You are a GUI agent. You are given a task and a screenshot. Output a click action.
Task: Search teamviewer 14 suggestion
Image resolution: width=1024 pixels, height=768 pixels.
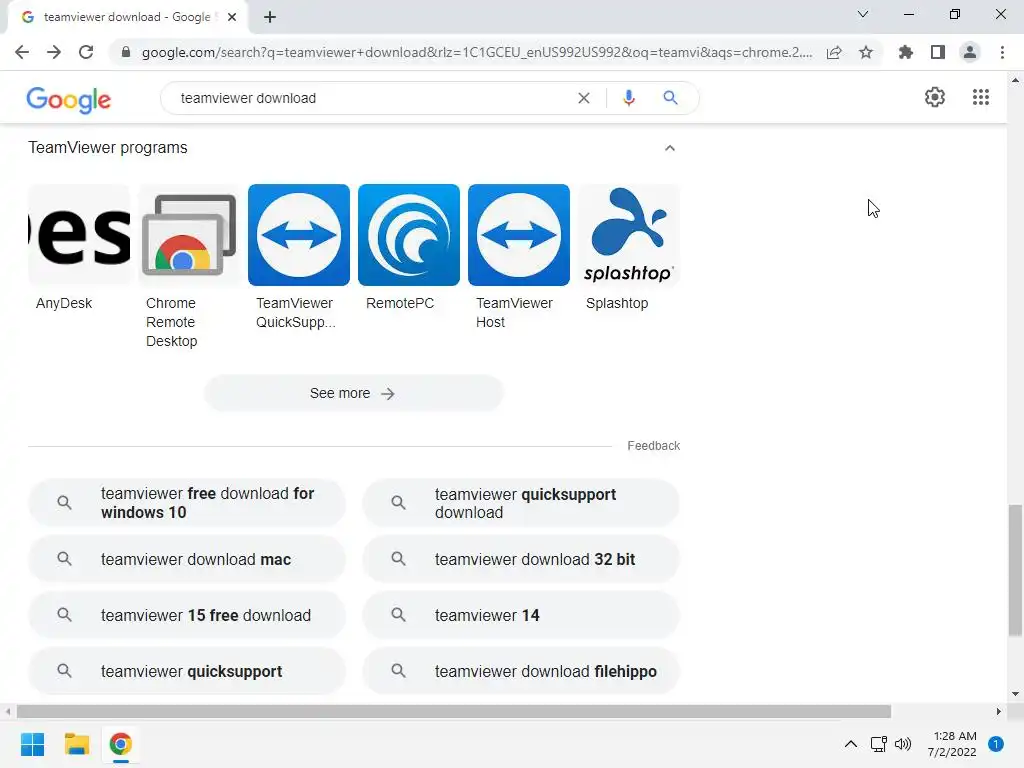(x=521, y=615)
